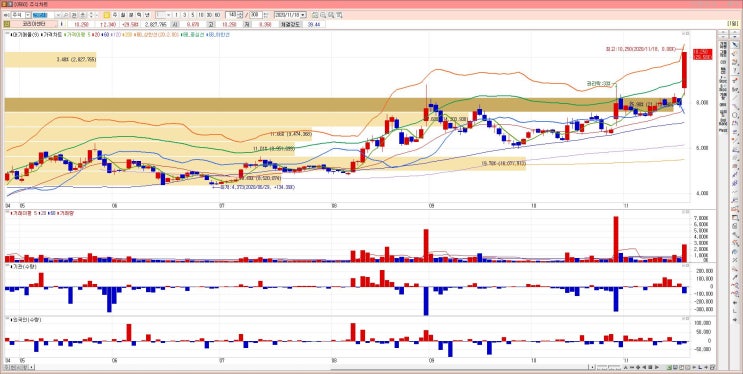Image resolution: width=743 pixels, height=374 pixels.
Task: Click the volume panel's close/maximize corner buttons
Action: pos(686,213)
